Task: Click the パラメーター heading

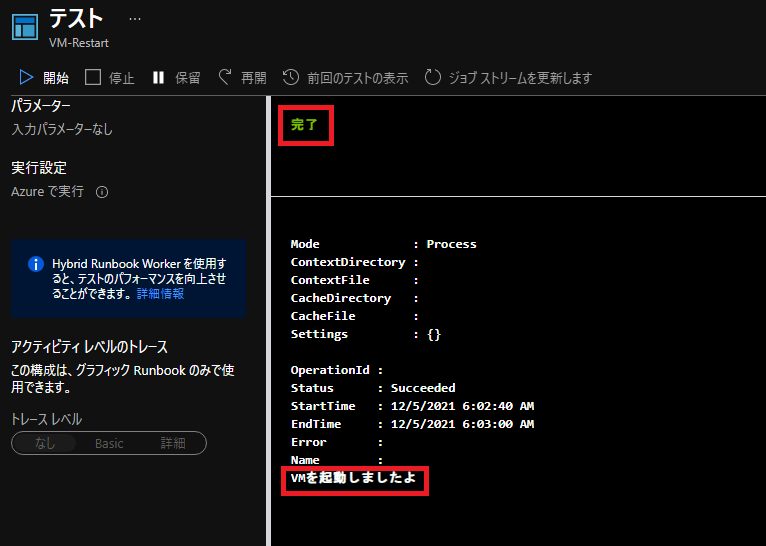Action: pyautogui.click(x=41, y=105)
